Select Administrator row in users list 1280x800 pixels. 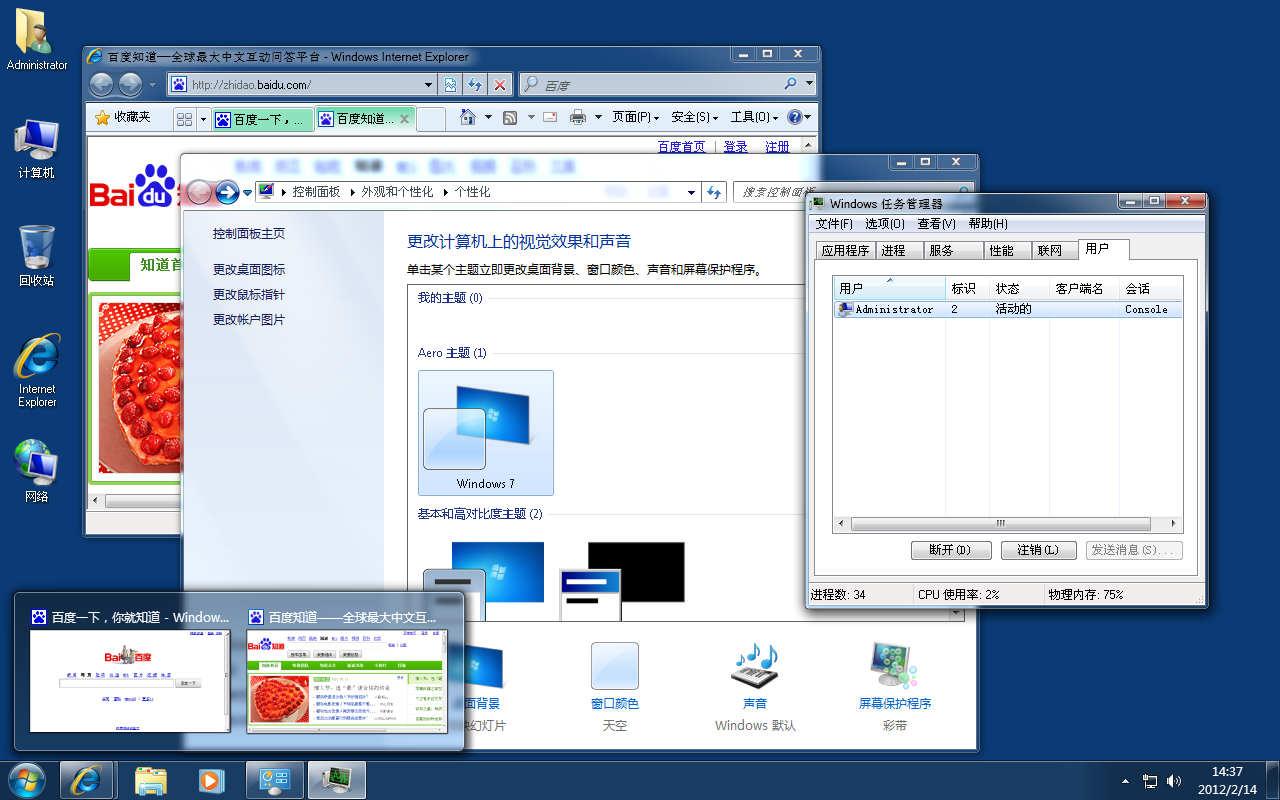click(1008, 310)
